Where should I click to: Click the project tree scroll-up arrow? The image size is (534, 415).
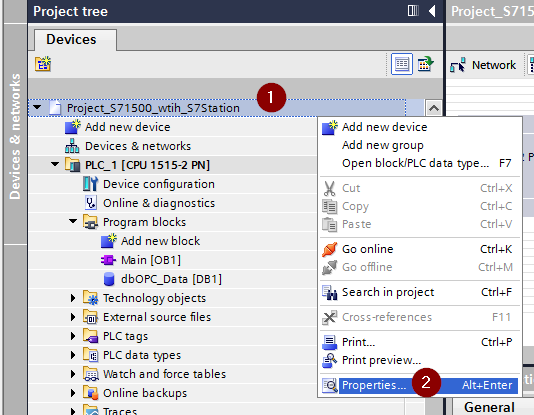pyautogui.click(x=434, y=108)
